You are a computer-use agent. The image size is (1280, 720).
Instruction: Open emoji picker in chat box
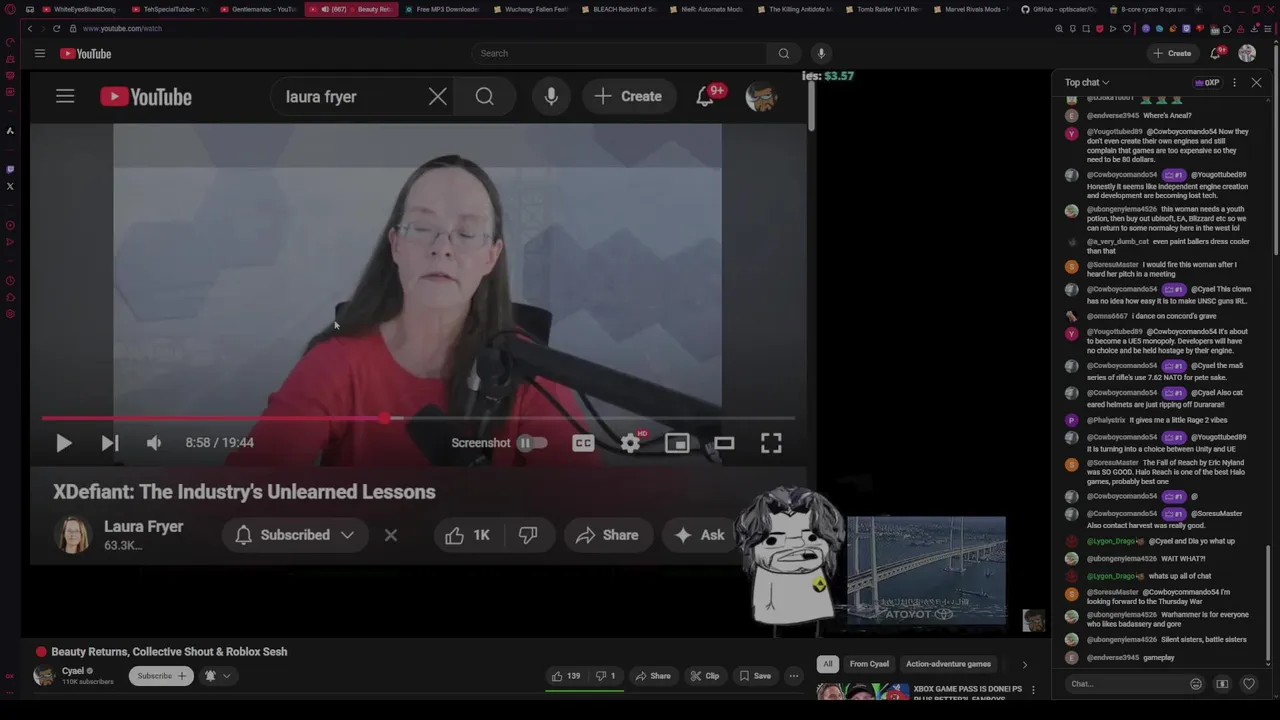[1196, 684]
